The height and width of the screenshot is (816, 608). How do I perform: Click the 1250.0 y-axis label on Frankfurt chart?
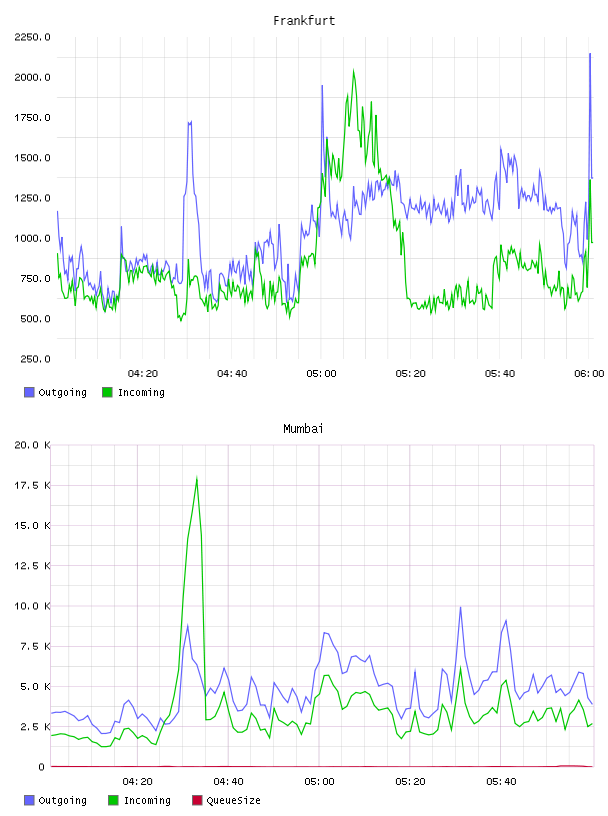(32, 198)
